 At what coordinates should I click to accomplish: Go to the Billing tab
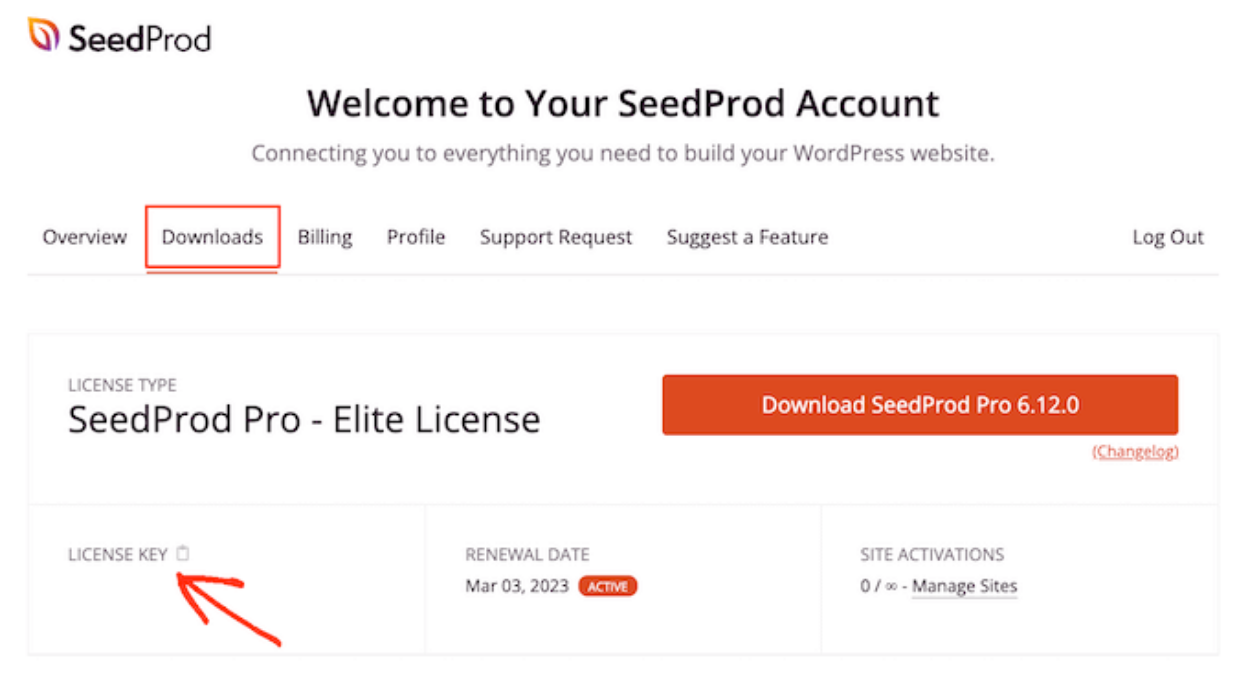325,237
